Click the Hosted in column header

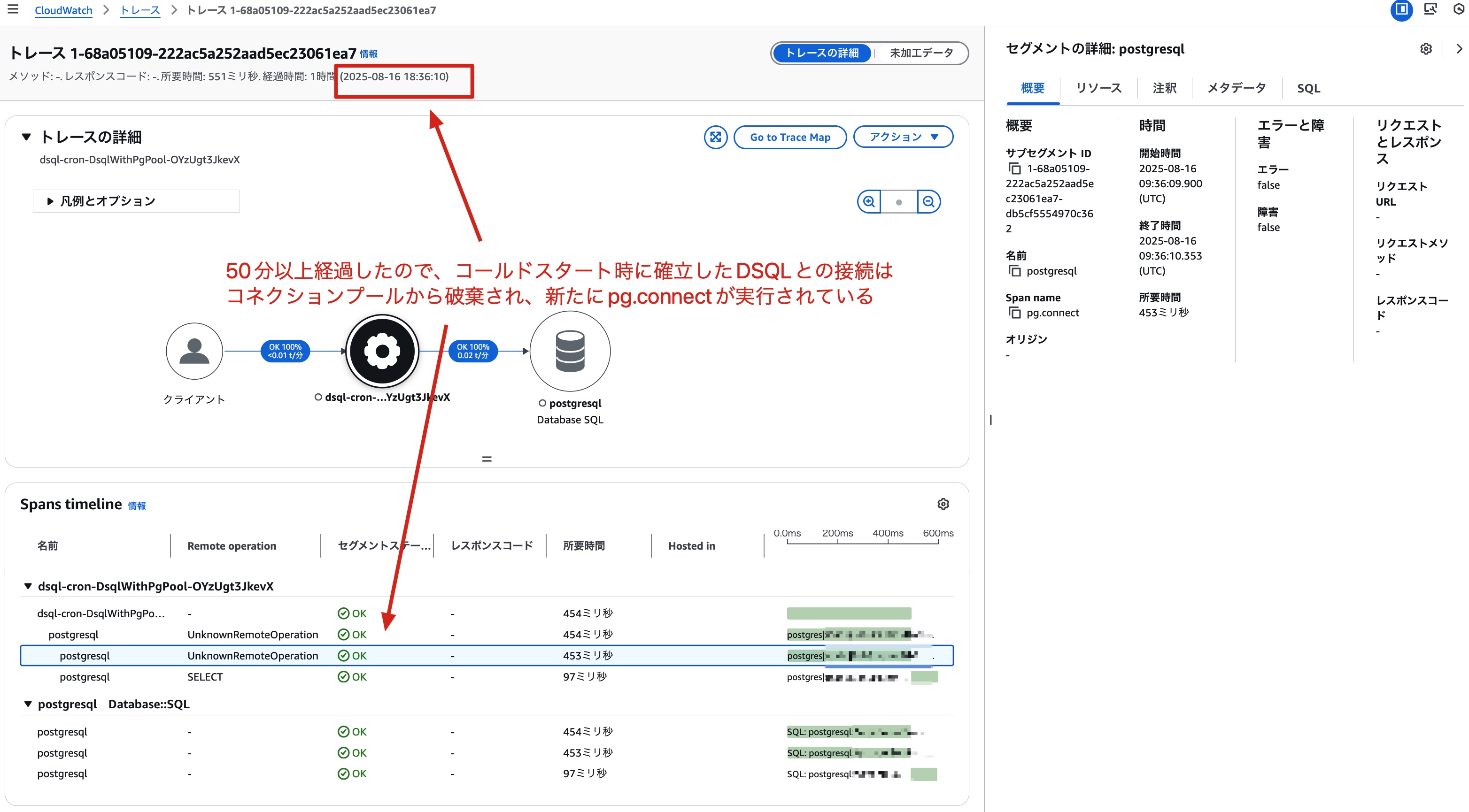coord(691,546)
